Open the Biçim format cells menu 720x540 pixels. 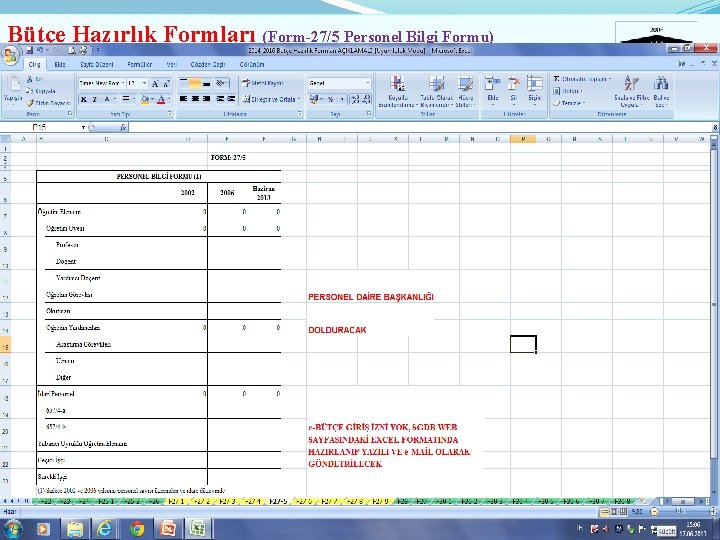pos(534,90)
